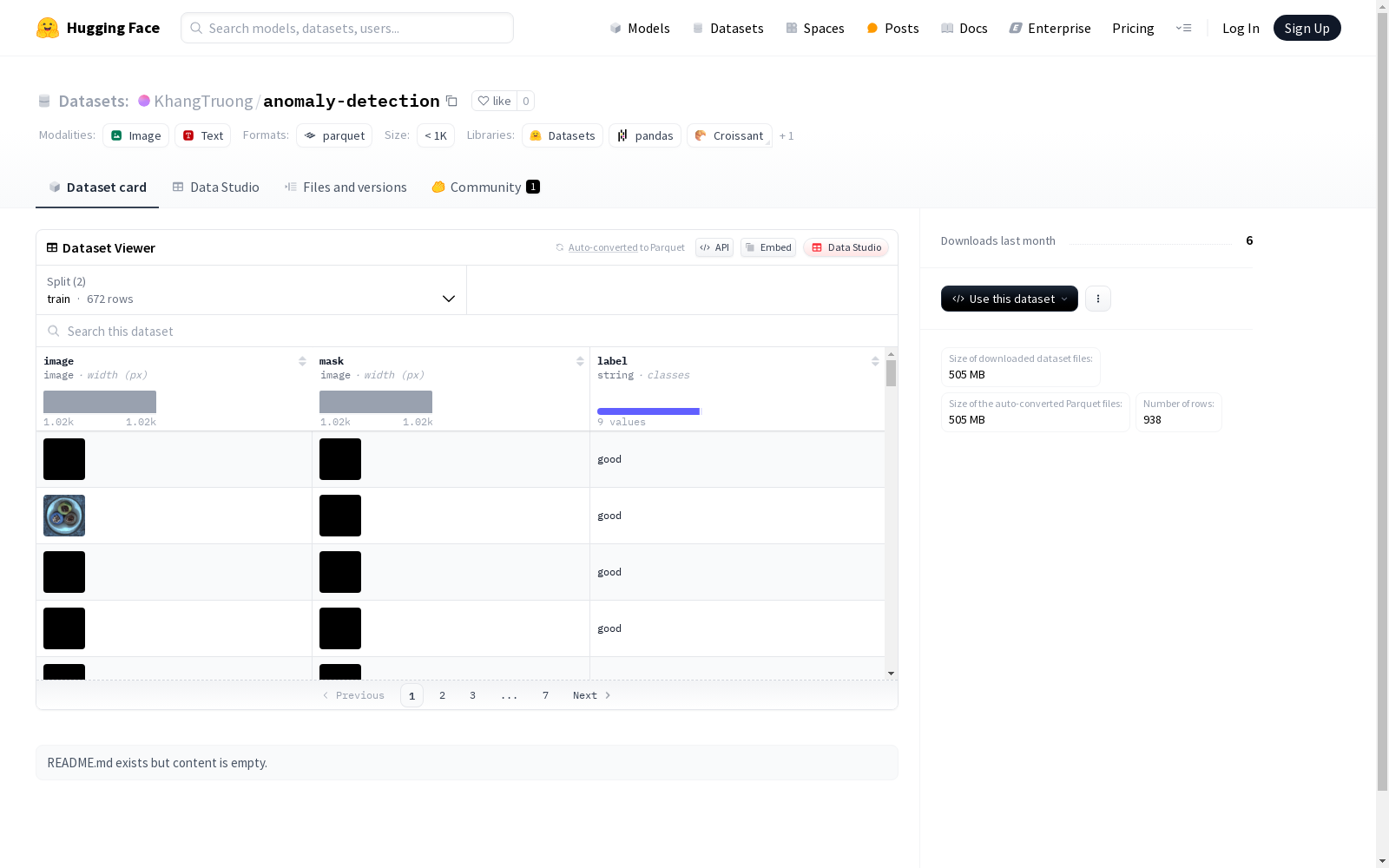
Task: Select current page 1 button
Action: click(x=411, y=695)
